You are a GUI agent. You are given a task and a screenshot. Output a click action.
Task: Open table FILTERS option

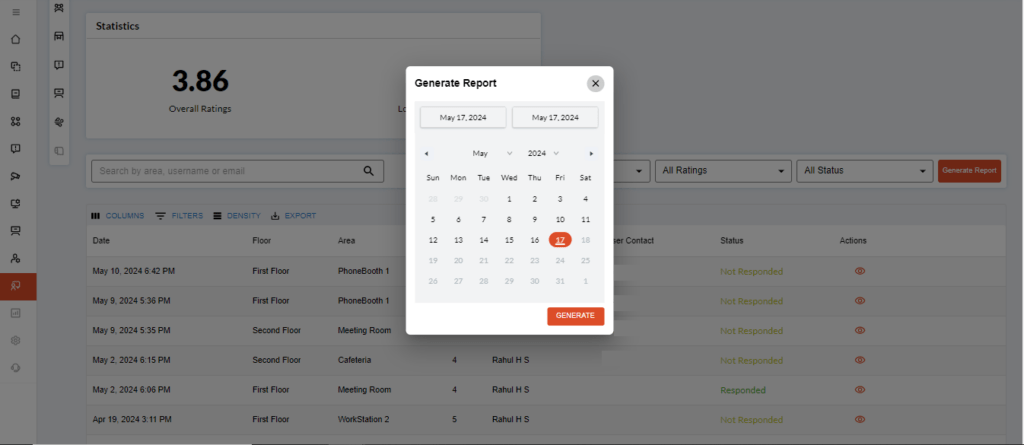click(x=178, y=216)
